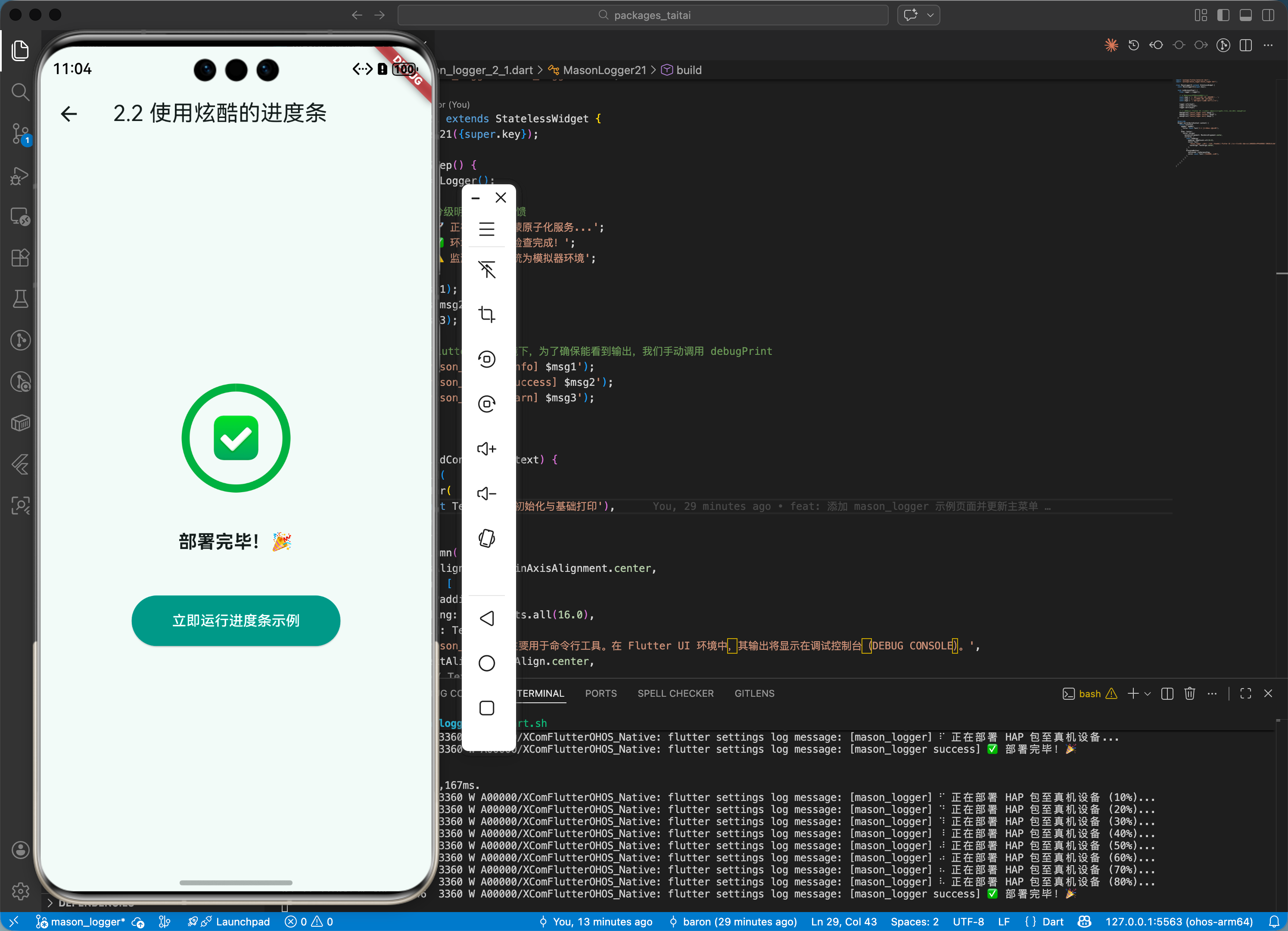
Task: Tap the 立即运行进度条示例 button
Action: (x=236, y=620)
